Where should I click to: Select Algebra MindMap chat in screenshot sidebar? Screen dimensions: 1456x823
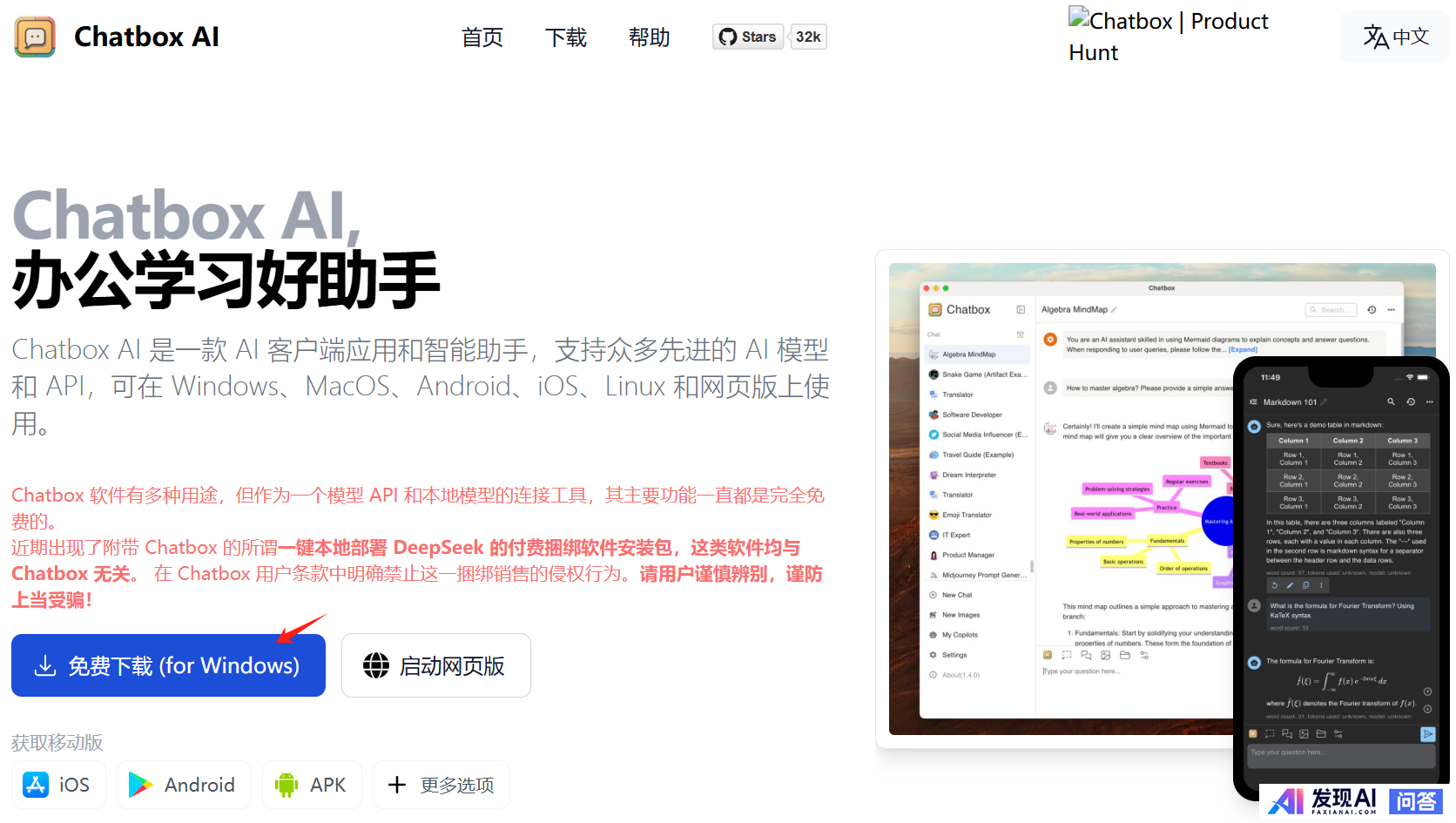[x=977, y=354]
